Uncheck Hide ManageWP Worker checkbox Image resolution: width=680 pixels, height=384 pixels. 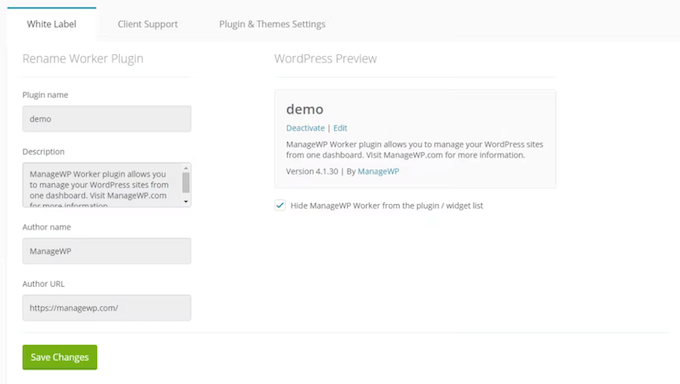pyautogui.click(x=280, y=205)
